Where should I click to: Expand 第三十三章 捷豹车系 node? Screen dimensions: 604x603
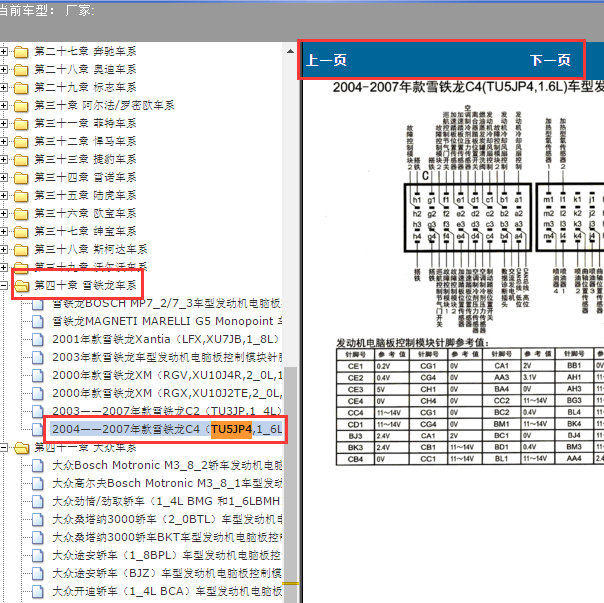(3, 159)
